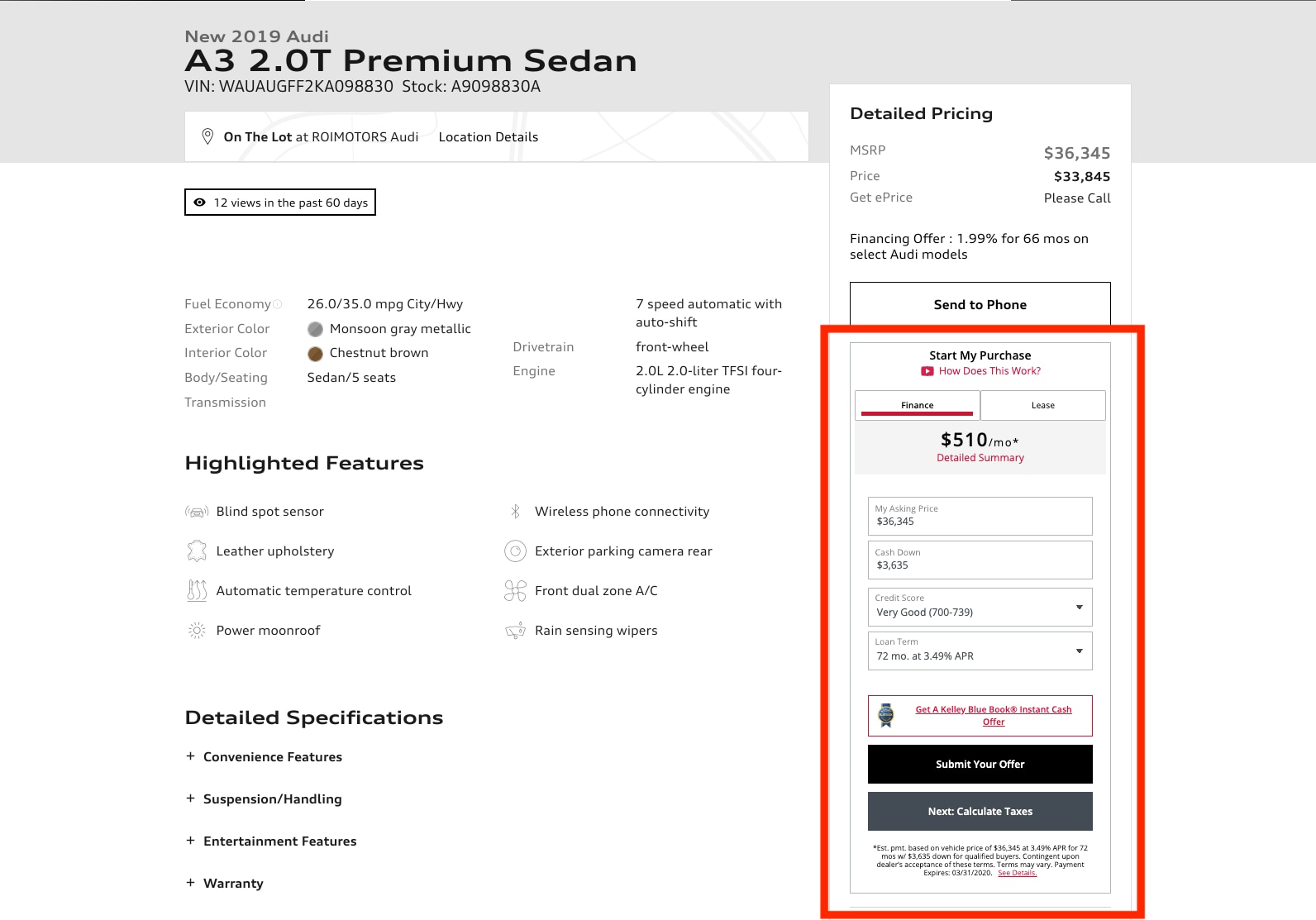Select the Finance tab
1316x920 pixels.
tap(918, 405)
